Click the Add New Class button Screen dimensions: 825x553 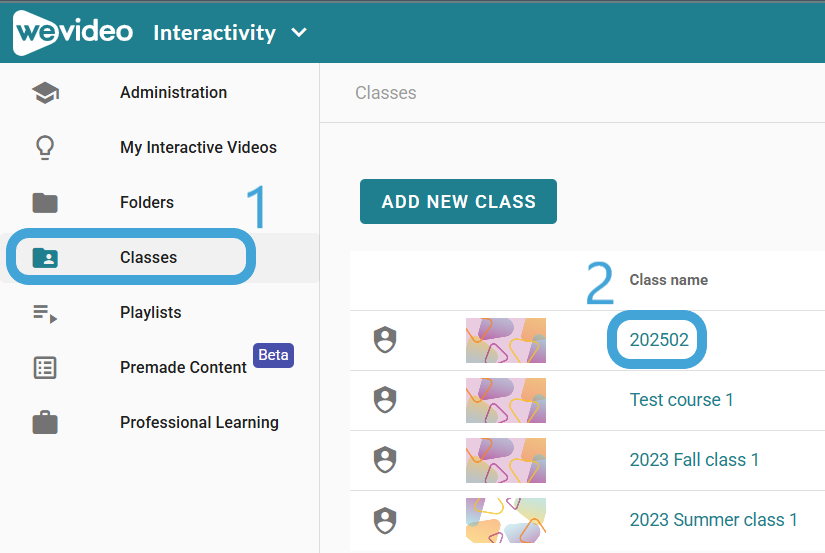tap(458, 202)
